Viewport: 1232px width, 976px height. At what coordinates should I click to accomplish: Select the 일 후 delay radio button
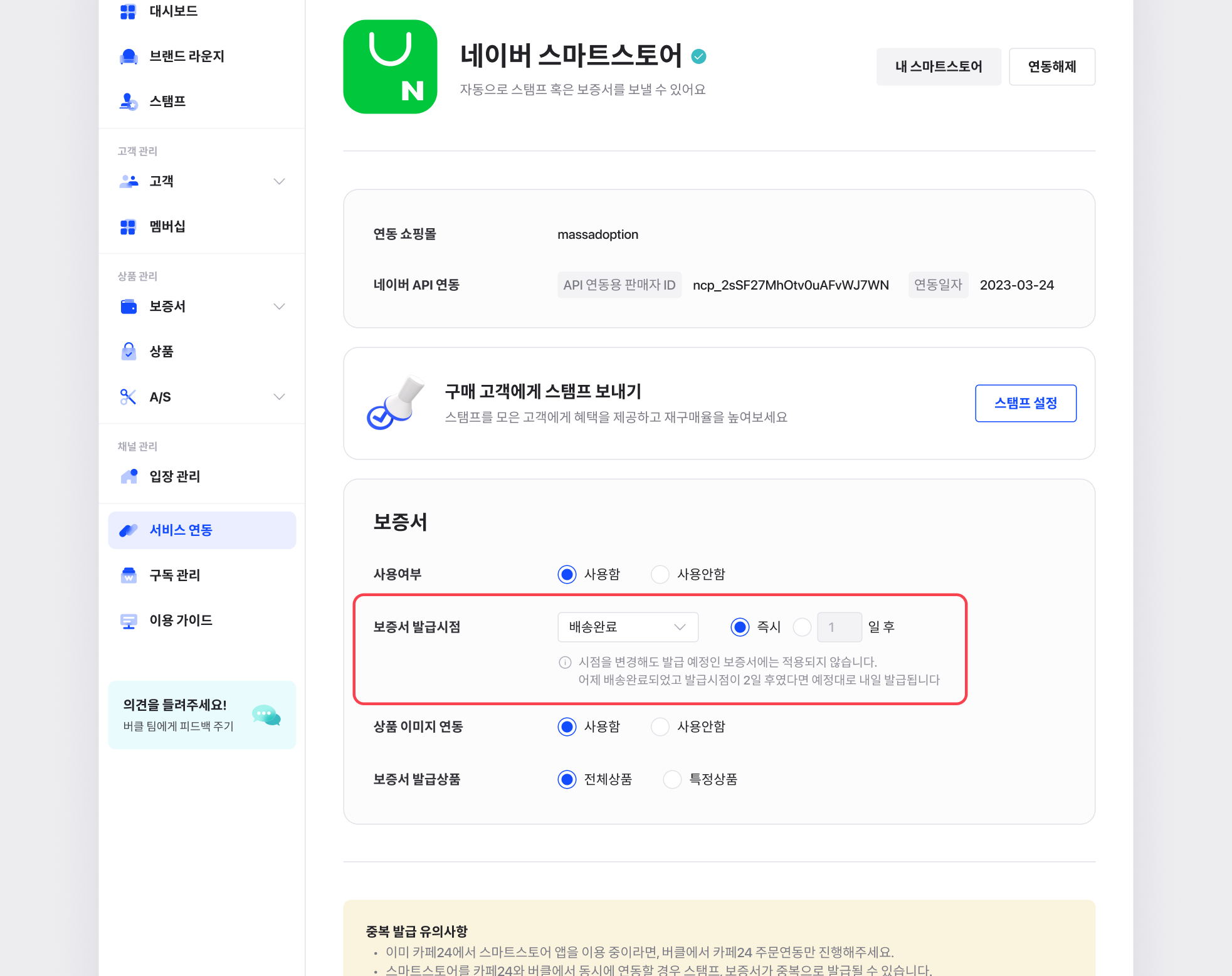(802, 627)
